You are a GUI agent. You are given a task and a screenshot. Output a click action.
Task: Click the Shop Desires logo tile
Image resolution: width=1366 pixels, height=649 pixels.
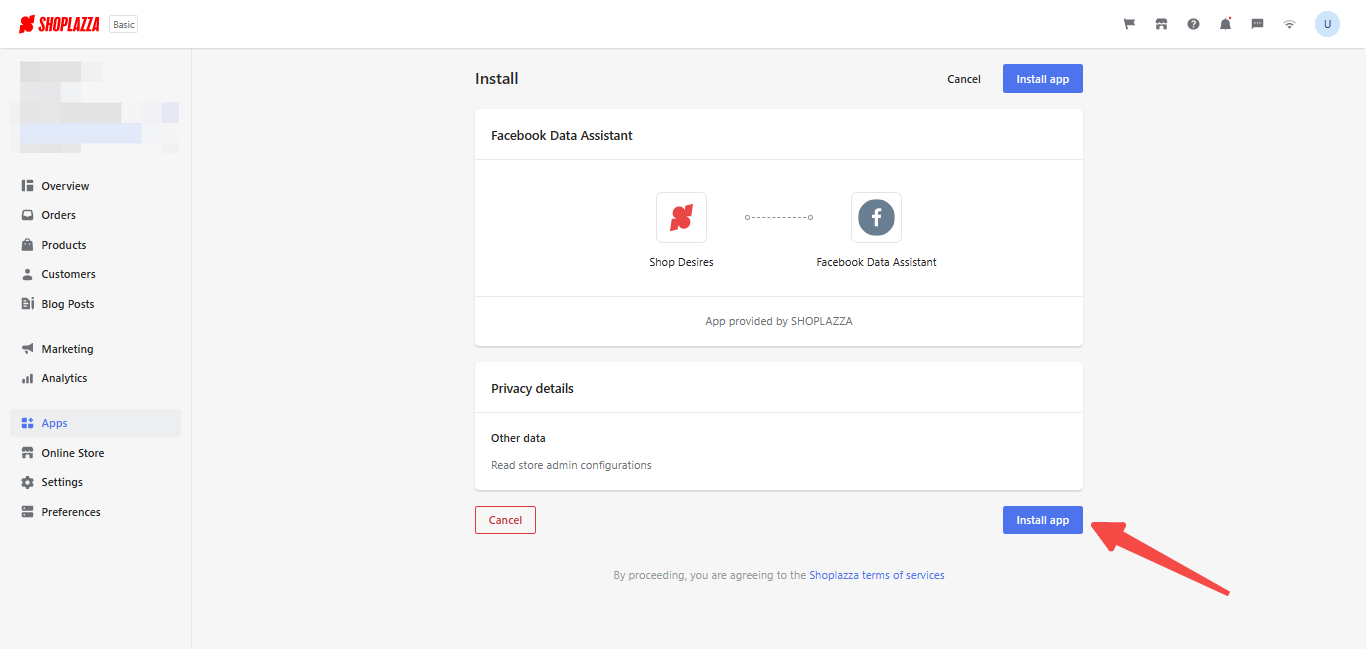click(681, 217)
